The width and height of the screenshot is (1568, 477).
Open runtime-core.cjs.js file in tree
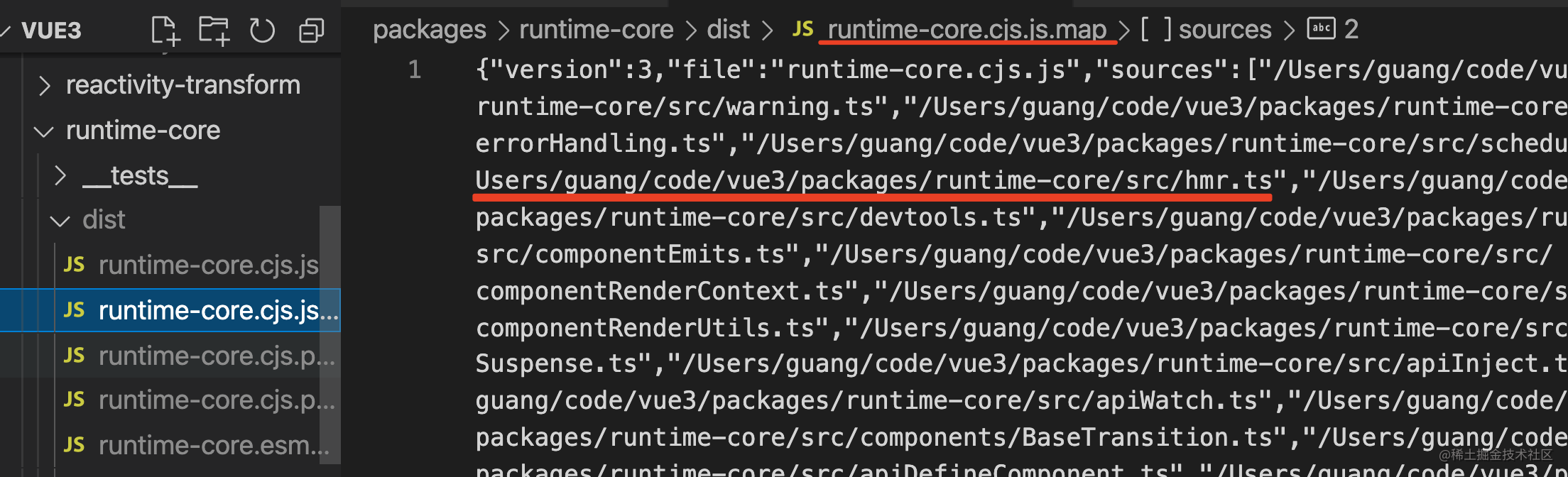[x=208, y=265]
